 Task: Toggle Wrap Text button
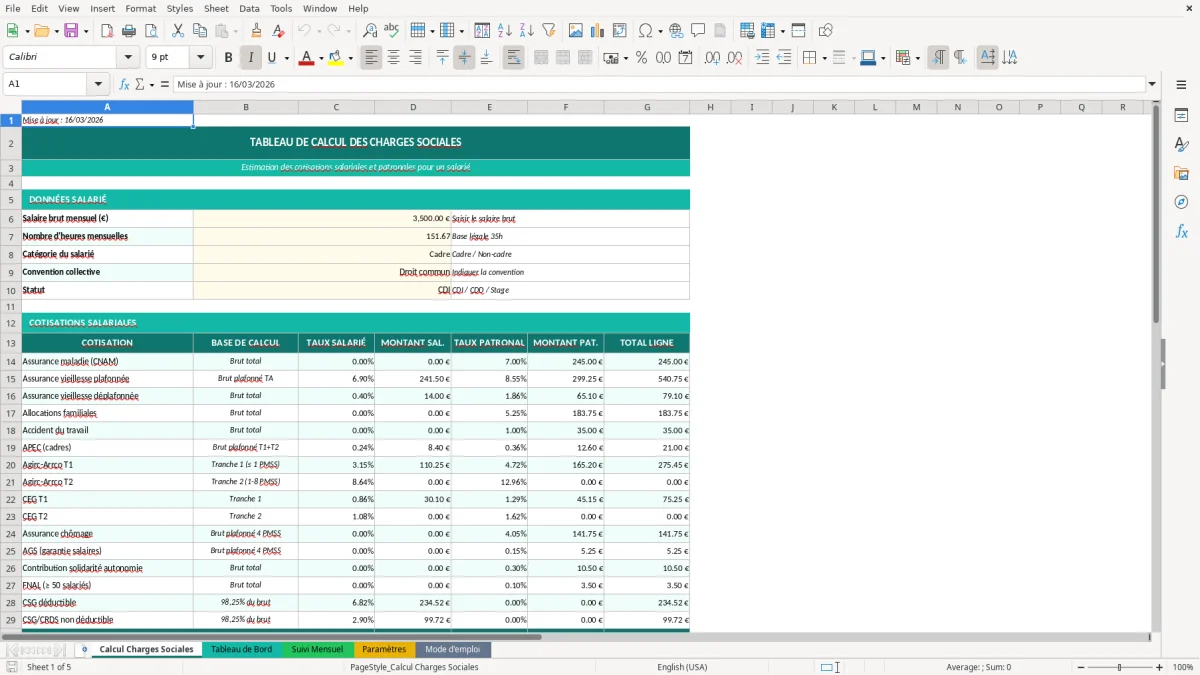[x=513, y=58]
